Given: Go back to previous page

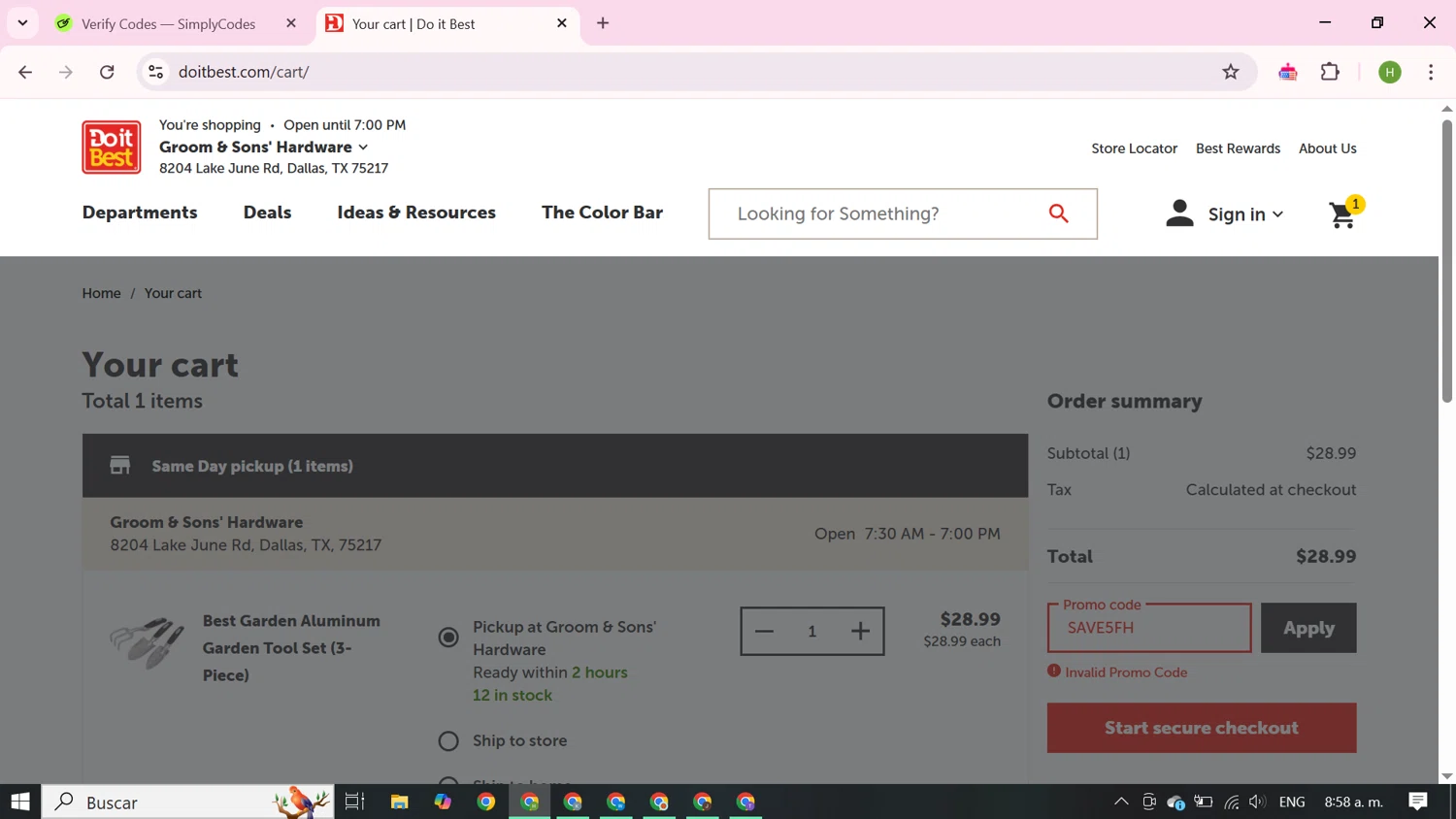Looking at the screenshot, I should tap(25, 72).
